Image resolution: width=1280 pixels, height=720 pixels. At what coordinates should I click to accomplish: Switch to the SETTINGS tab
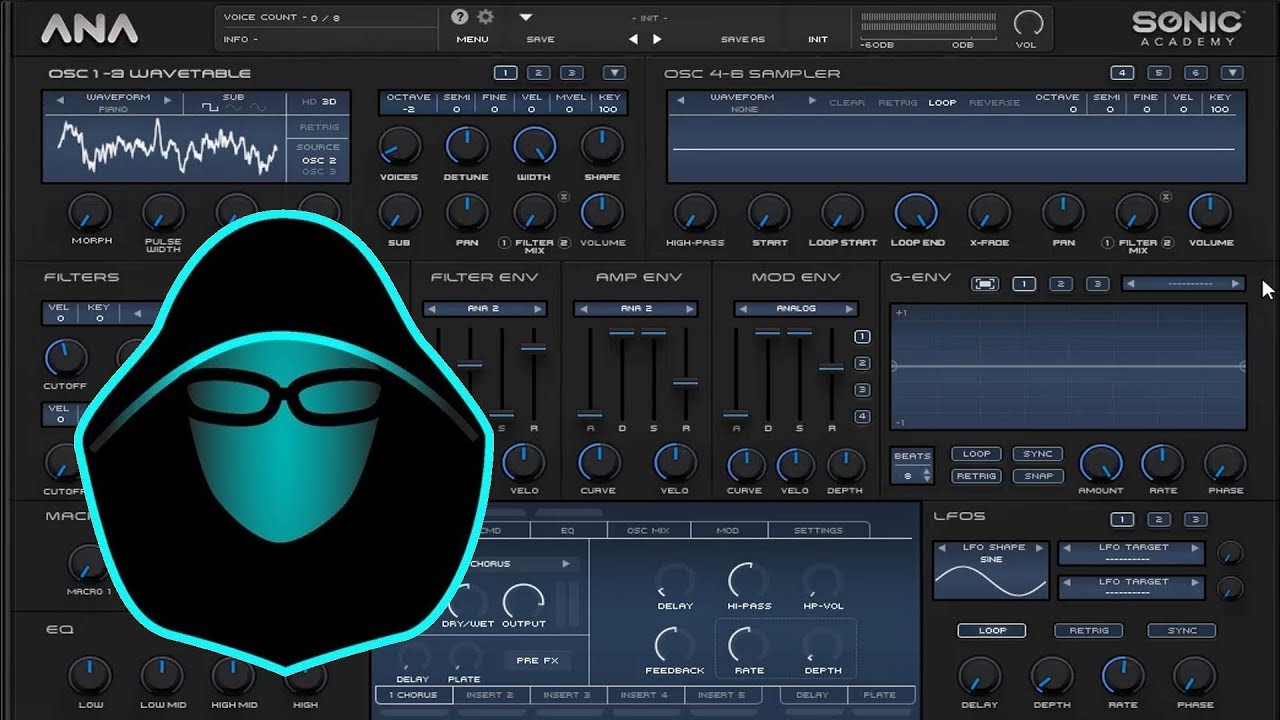(x=818, y=530)
